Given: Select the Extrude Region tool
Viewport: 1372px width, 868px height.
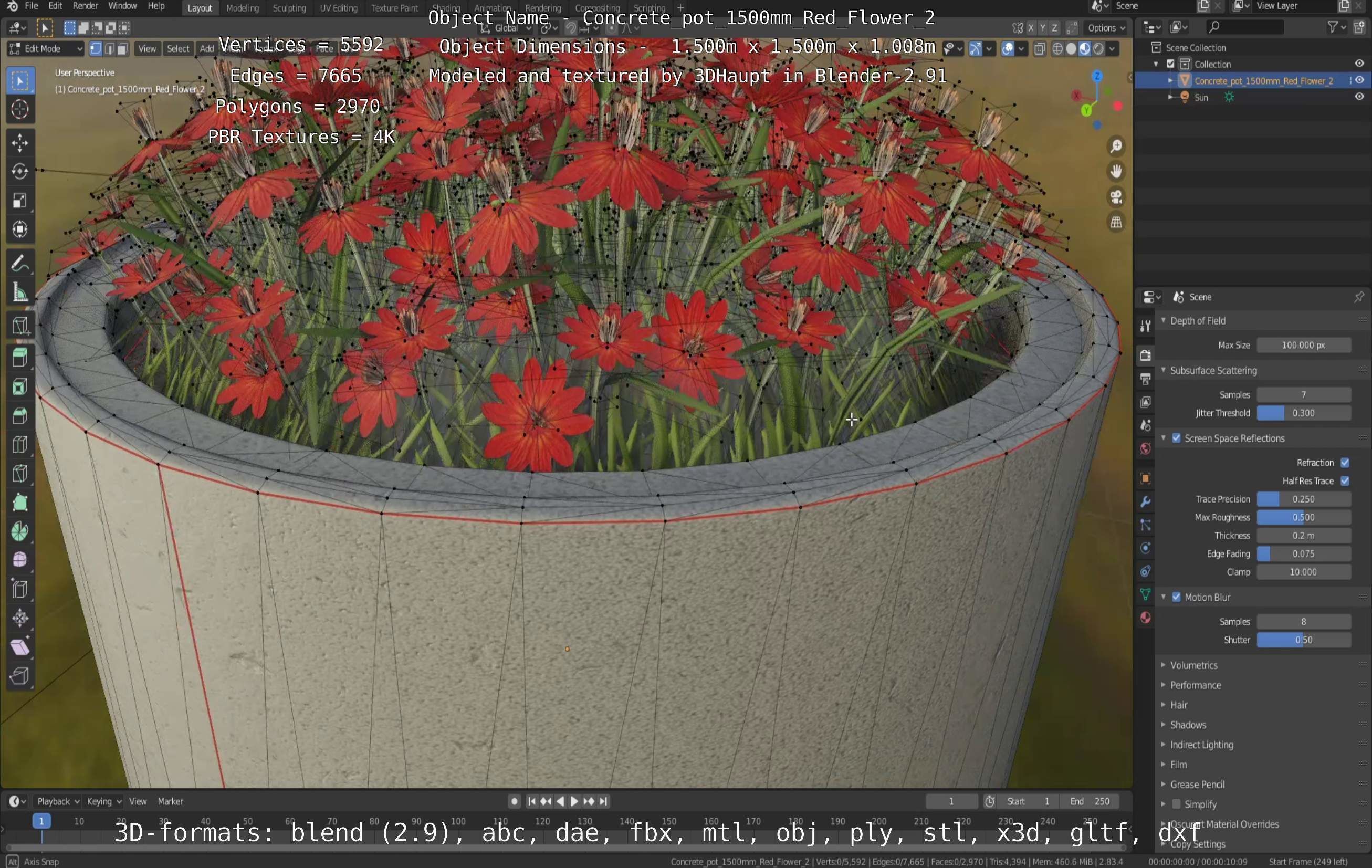Looking at the screenshot, I should pos(20,358).
